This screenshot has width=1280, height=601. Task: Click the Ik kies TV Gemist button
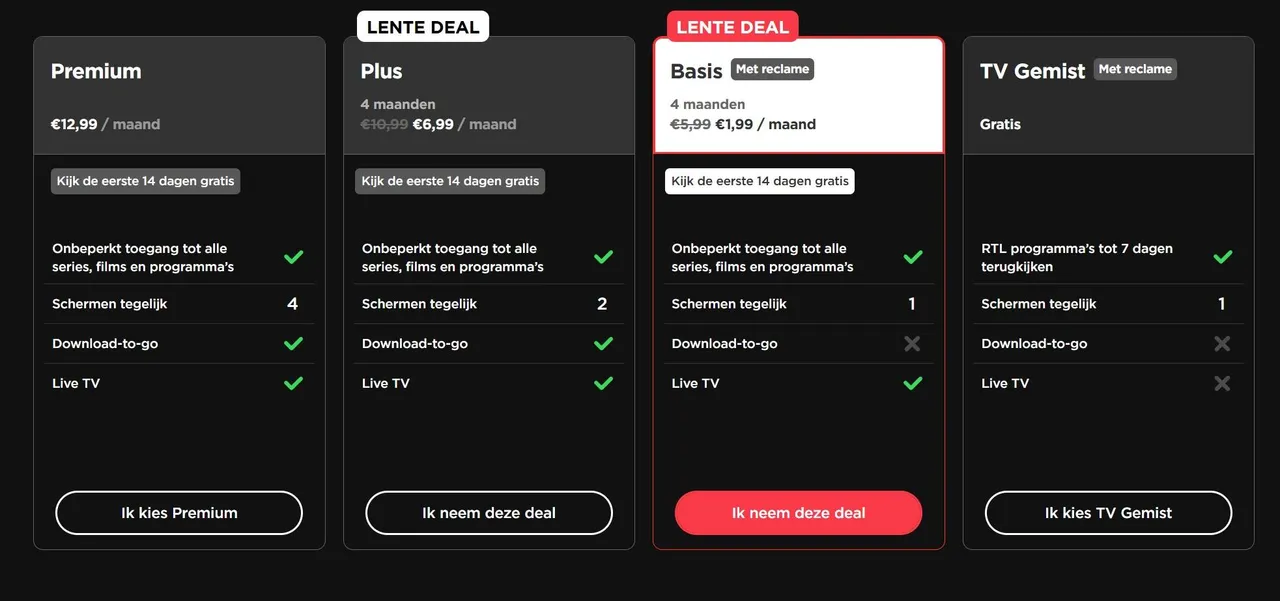(x=1108, y=513)
